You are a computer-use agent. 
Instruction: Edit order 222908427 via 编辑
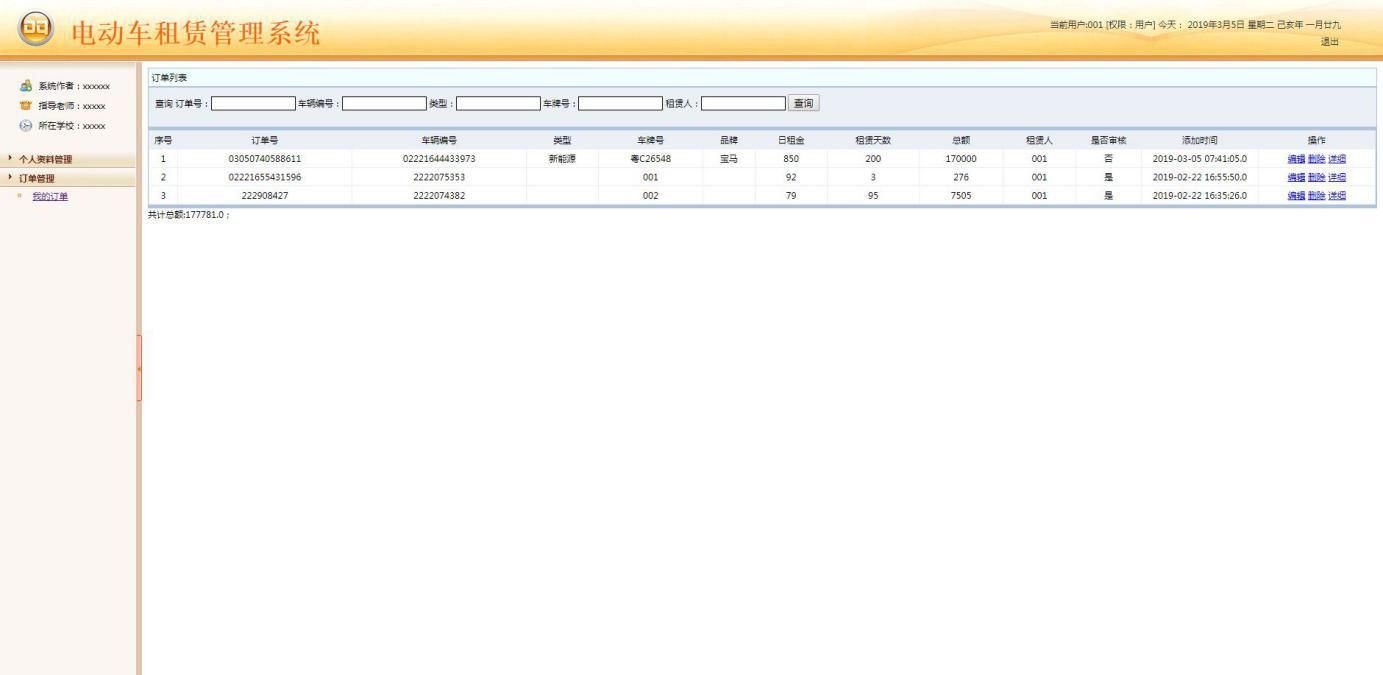tap(1296, 196)
